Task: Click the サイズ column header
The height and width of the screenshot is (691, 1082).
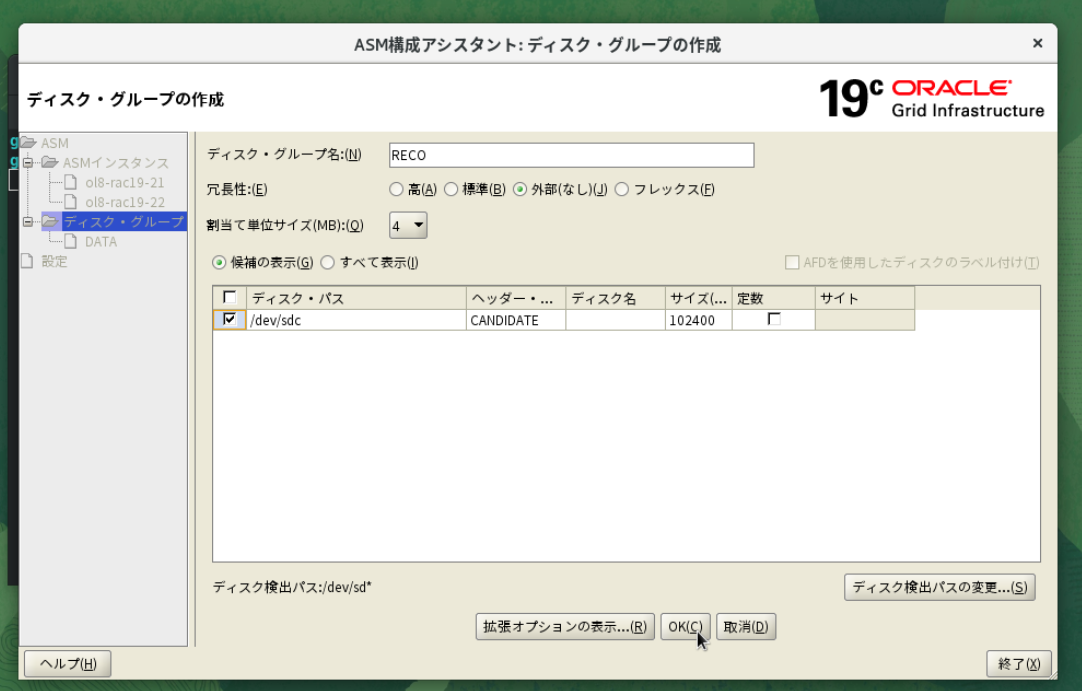Action: tap(698, 298)
